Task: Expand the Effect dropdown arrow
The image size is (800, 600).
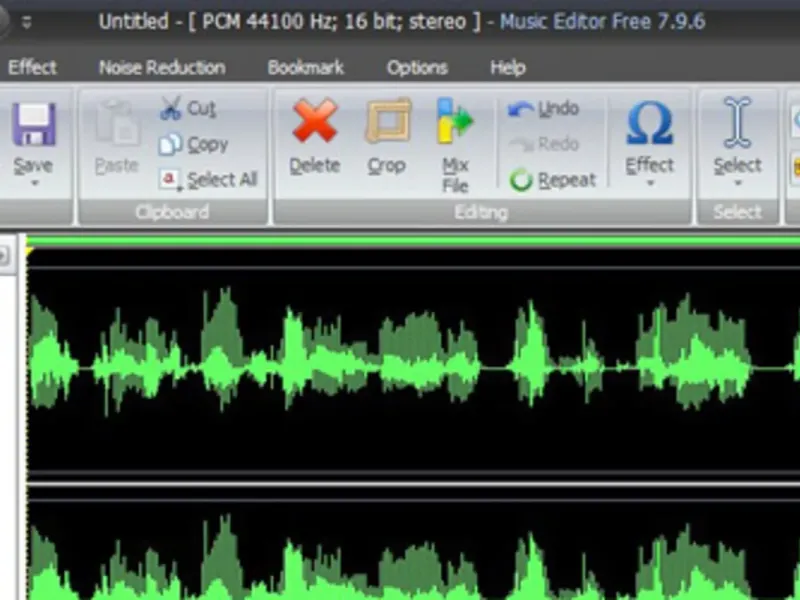Action: tap(650, 183)
